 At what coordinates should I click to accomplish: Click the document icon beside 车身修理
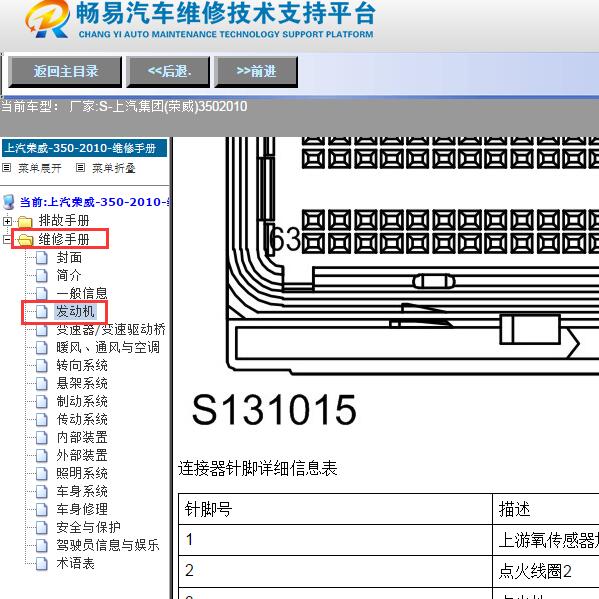(42, 509)
